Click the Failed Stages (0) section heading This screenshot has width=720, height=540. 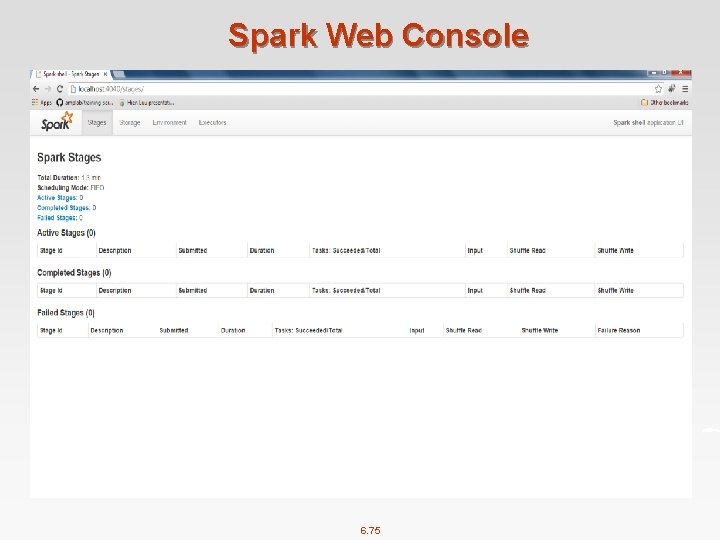click(66, 313)
